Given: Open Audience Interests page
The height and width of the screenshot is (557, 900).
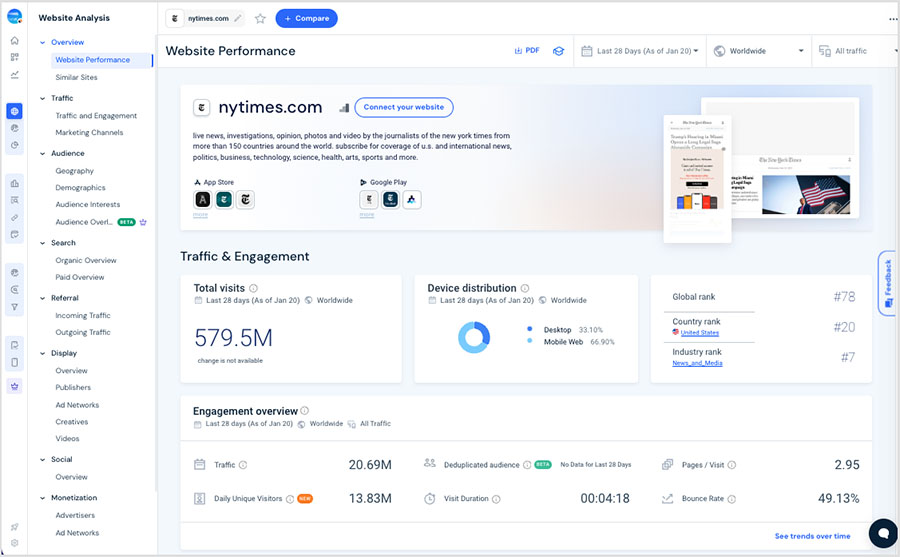Looking at the screenshot, I should pyautogui.click(x=88, y=204).
